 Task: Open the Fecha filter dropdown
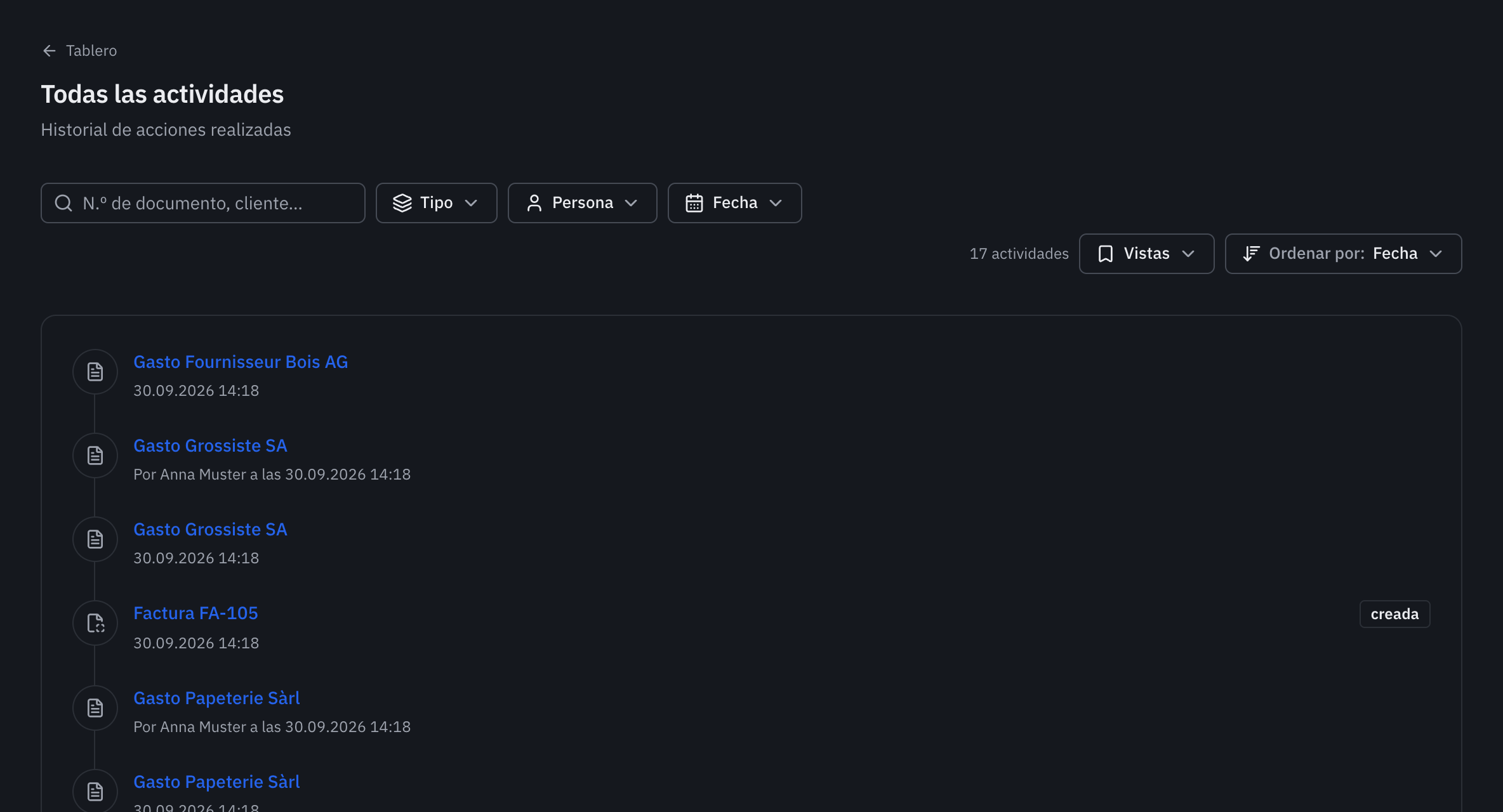(x=735, y=203)
